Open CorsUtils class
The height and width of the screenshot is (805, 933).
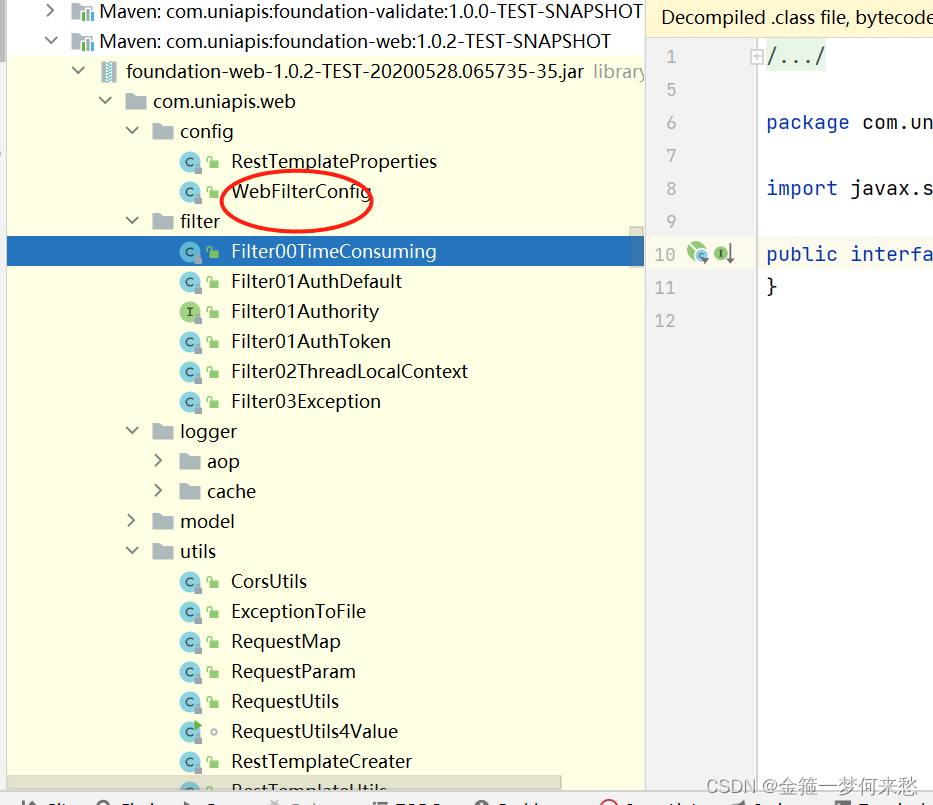coord(269,581)
